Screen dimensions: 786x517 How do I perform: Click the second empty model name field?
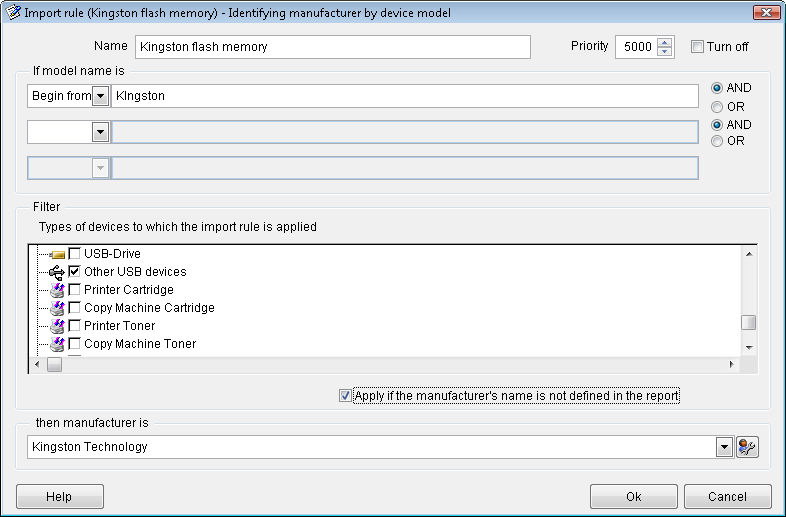[405, 132]
